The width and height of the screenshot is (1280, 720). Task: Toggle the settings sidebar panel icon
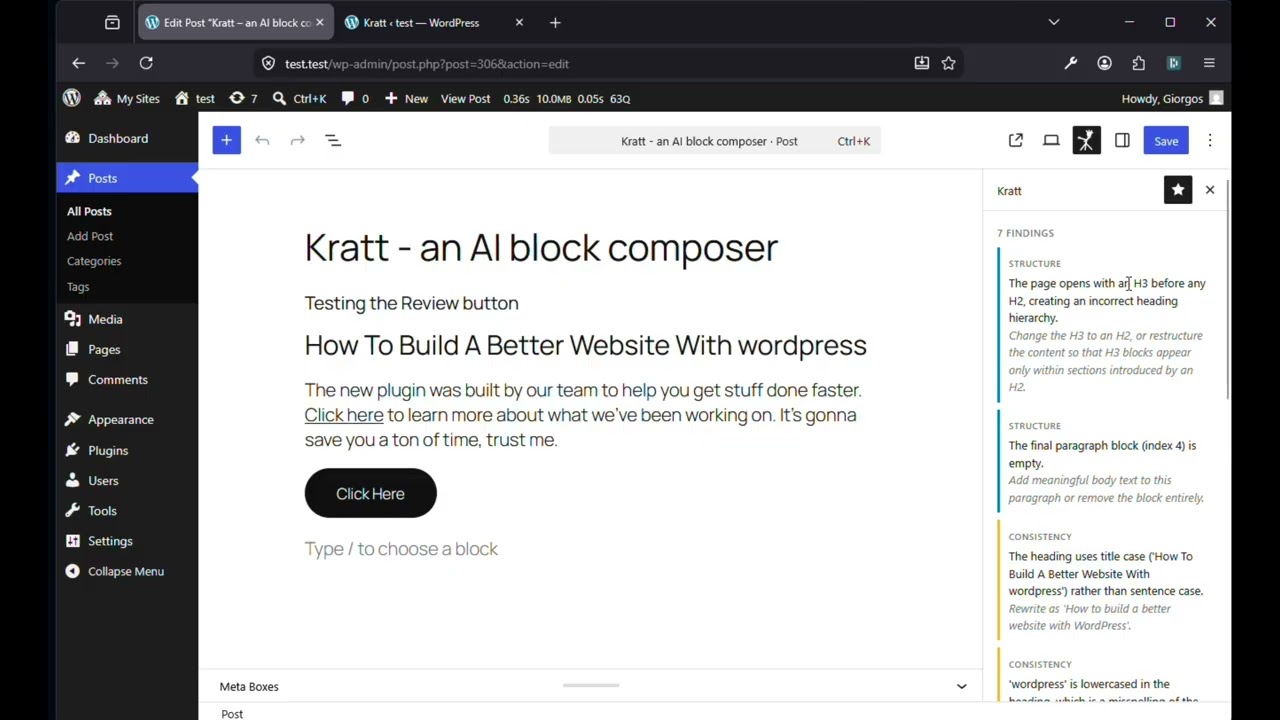point(1122,140)
